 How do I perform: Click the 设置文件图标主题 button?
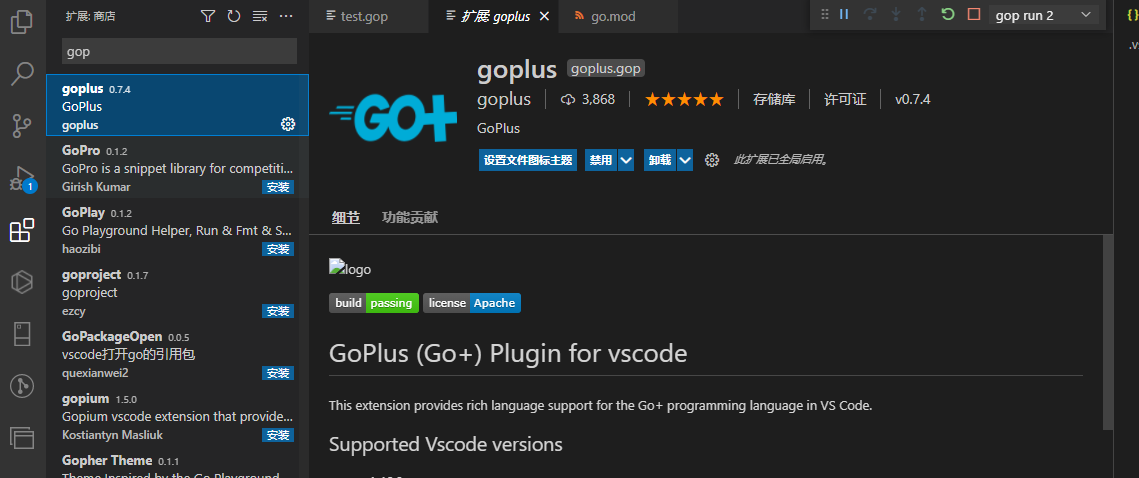(527, 161)
